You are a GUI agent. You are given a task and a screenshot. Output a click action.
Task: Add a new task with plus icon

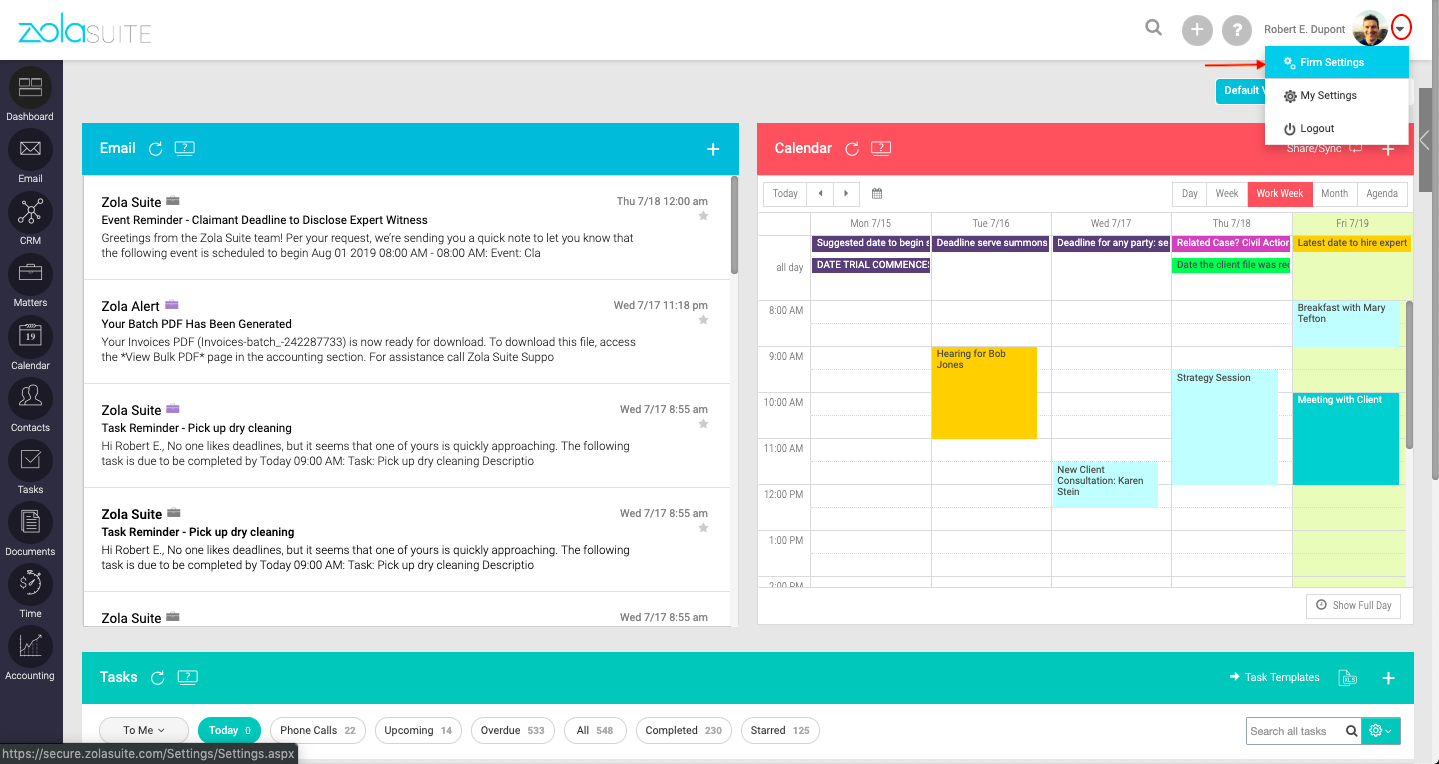1388,678
